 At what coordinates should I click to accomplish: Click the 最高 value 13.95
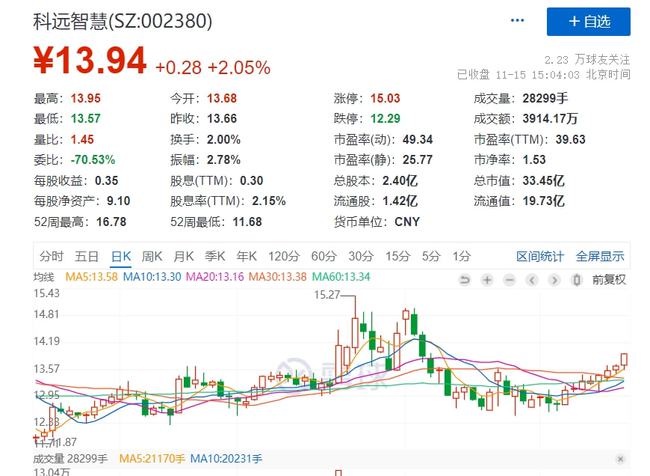point(85,98)
